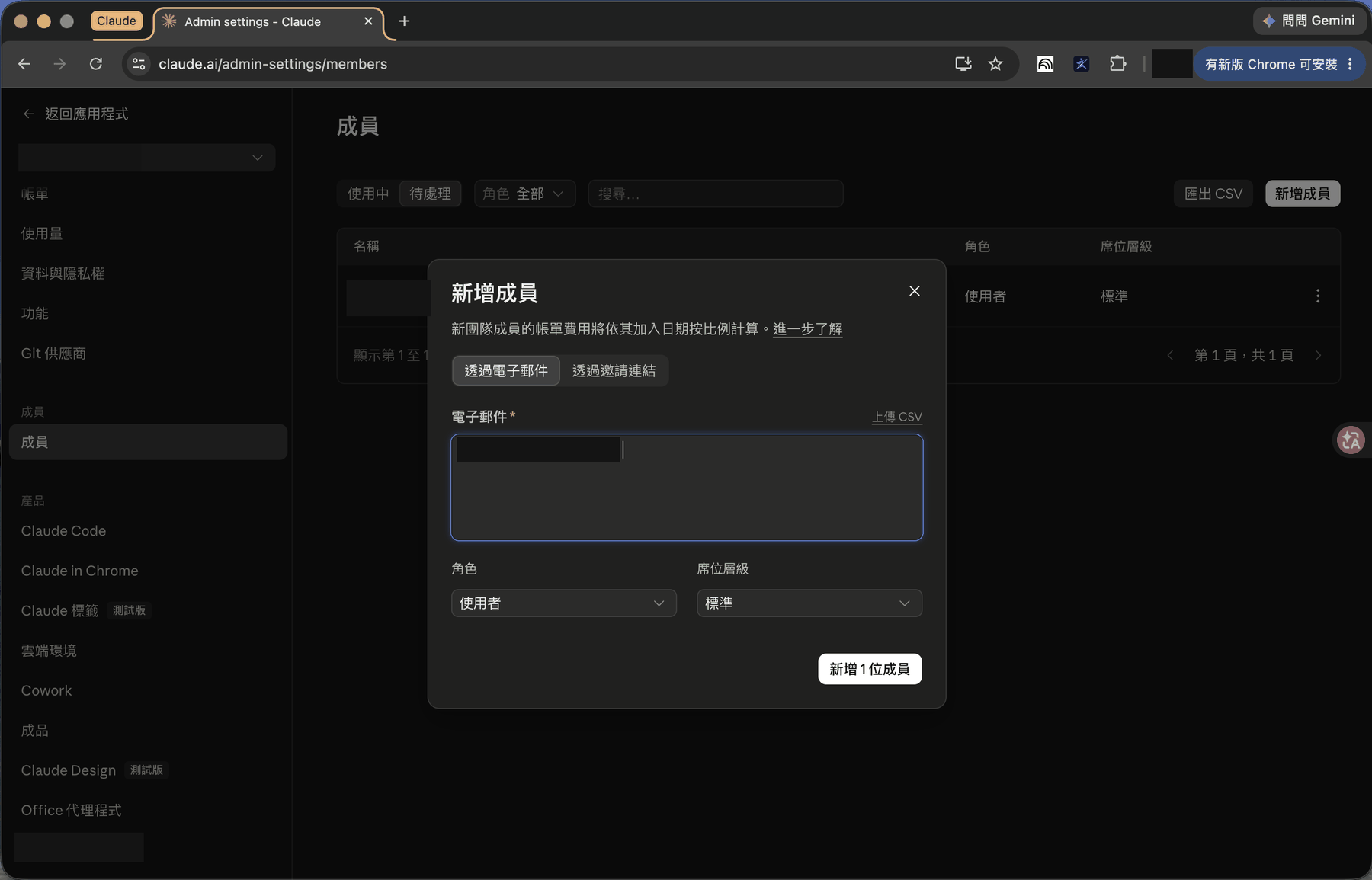Open the 席位層級 標準 dropdown
The height and width of the screenshot is (880, 1372).
coord(809,603)
